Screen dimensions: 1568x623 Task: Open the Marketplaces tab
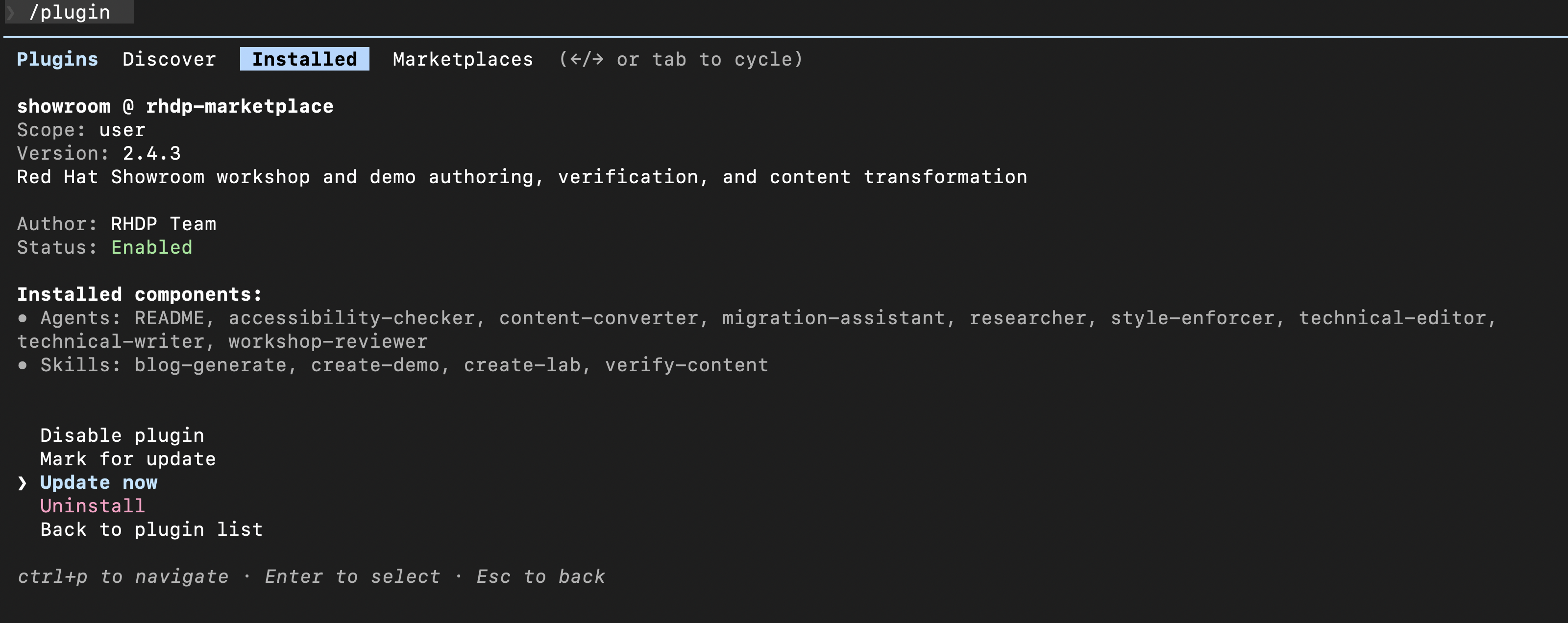[x=463, y=59]
